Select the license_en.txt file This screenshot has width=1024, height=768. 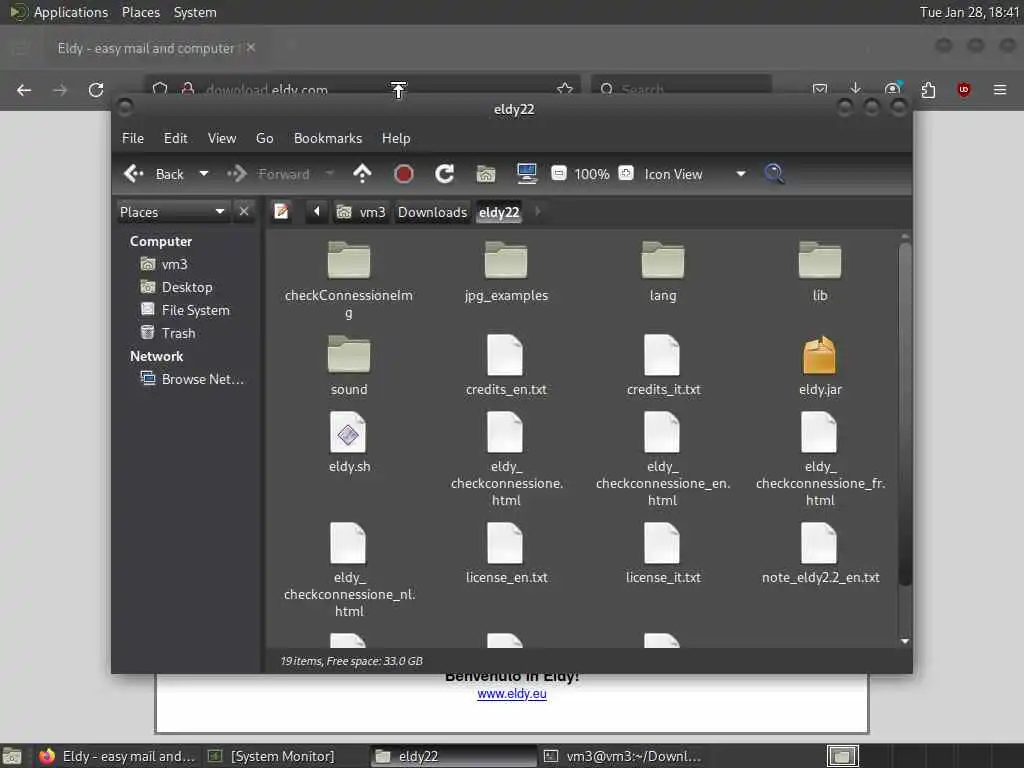point(506,553)
